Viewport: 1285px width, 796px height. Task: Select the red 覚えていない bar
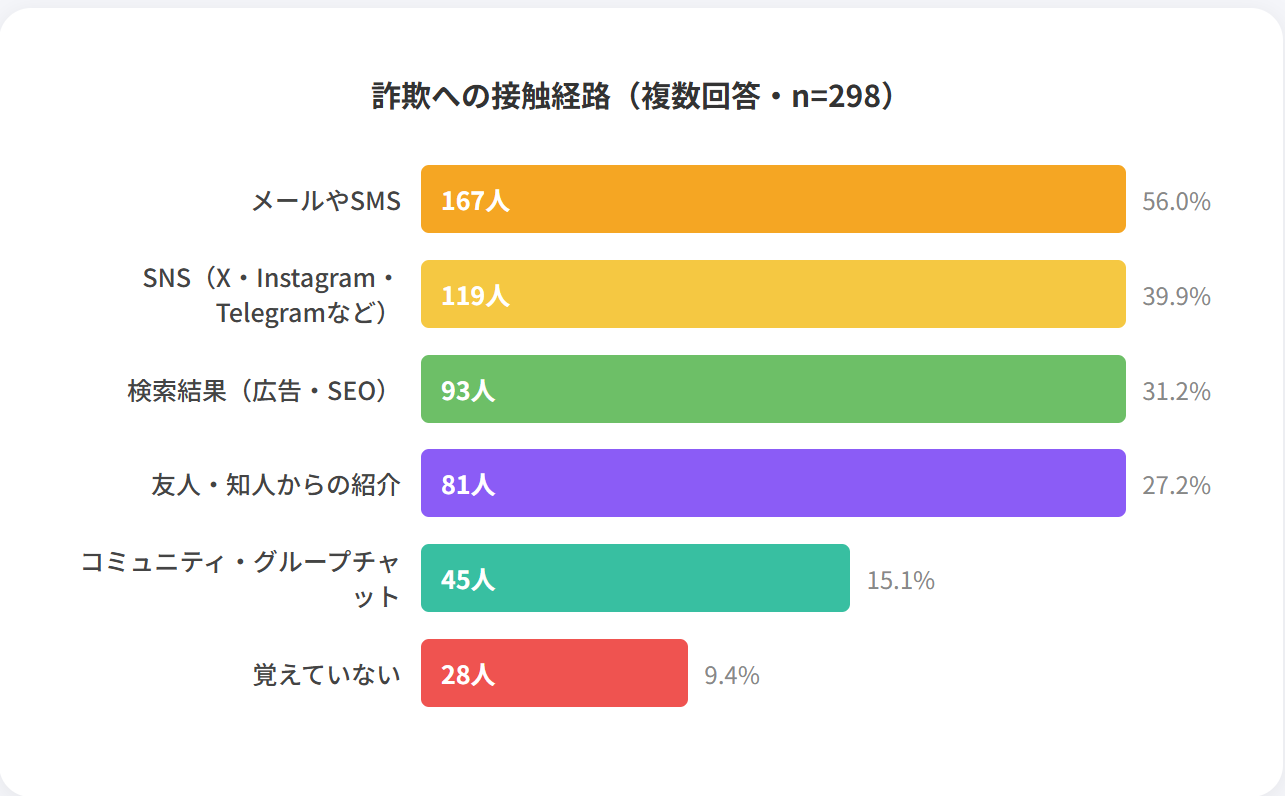(x=554, y=673)
